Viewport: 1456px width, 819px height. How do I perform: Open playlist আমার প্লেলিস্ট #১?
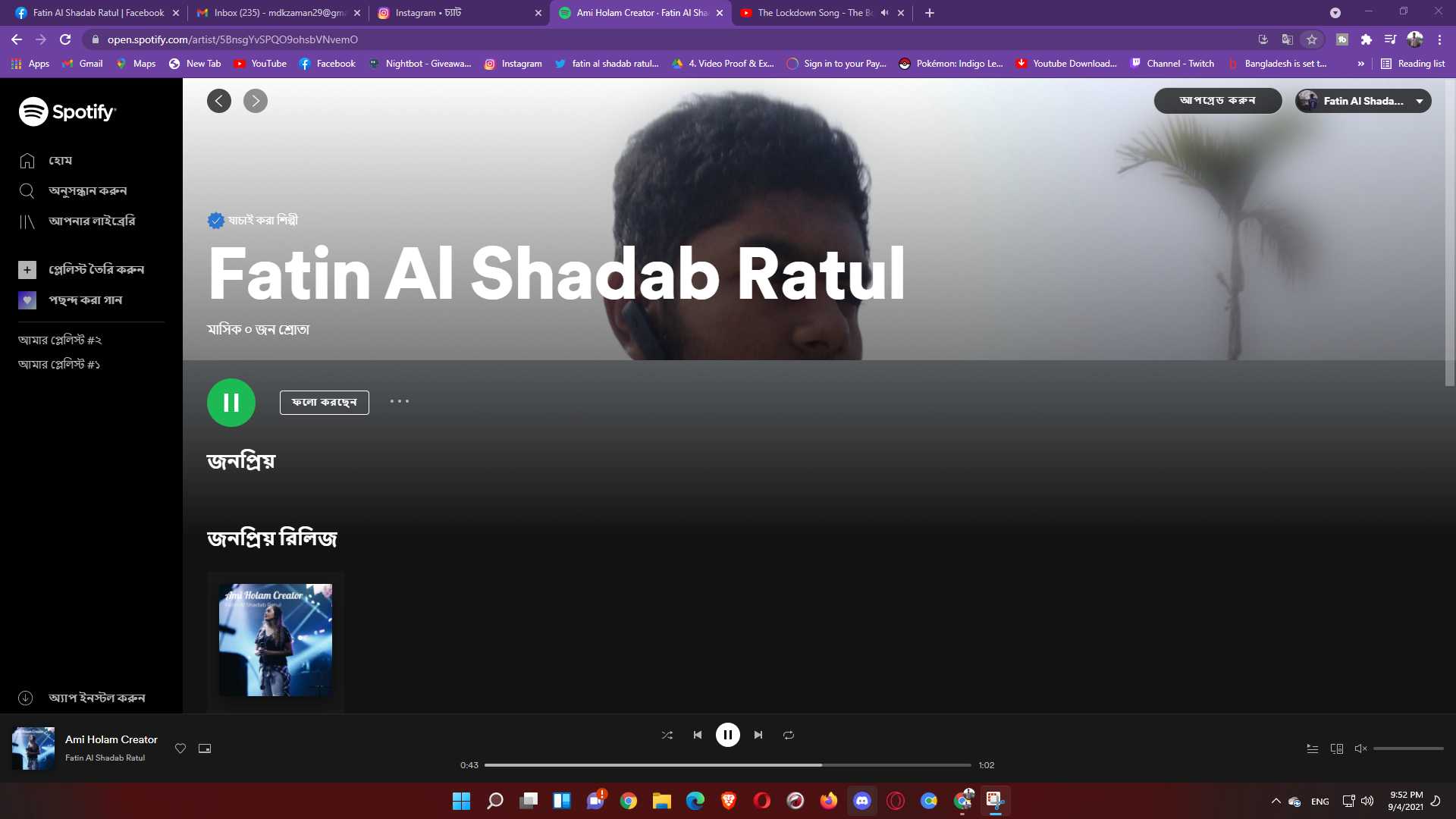(59, 365)
